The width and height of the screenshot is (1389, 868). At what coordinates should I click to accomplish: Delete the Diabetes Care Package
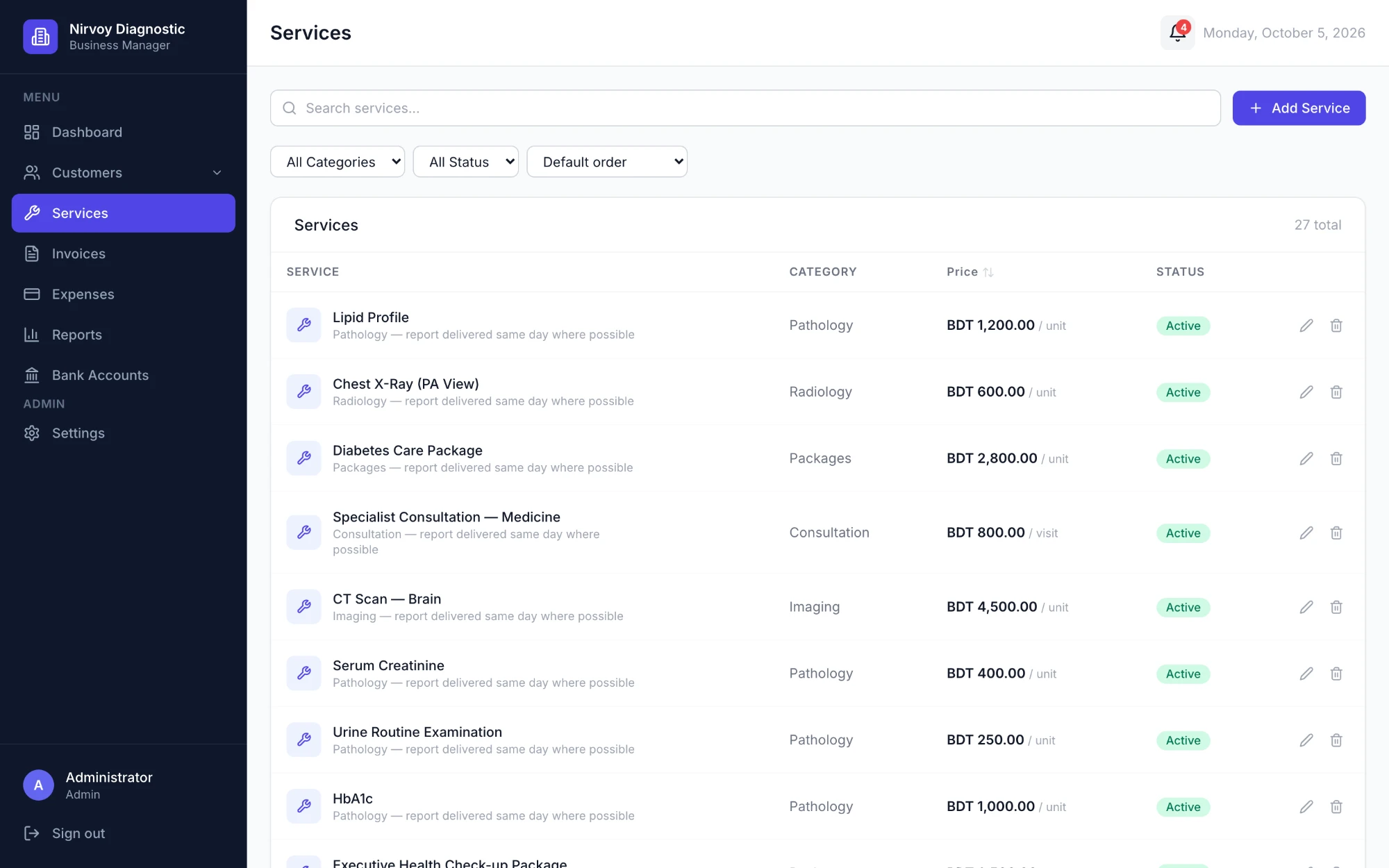[1336, 459]
